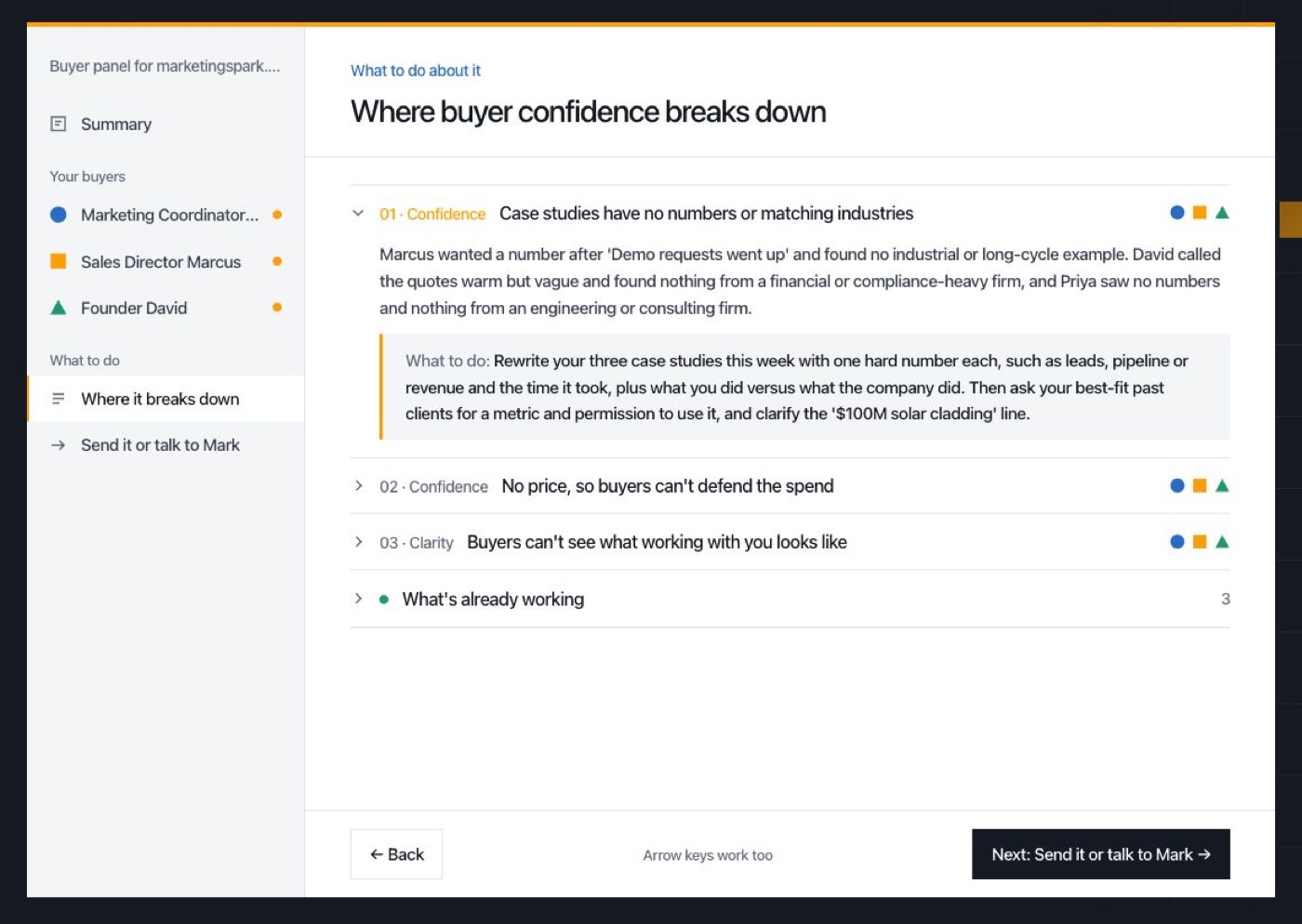
Task: Click the count 3 on What's already working row
Action: [x=1226, y=600]
